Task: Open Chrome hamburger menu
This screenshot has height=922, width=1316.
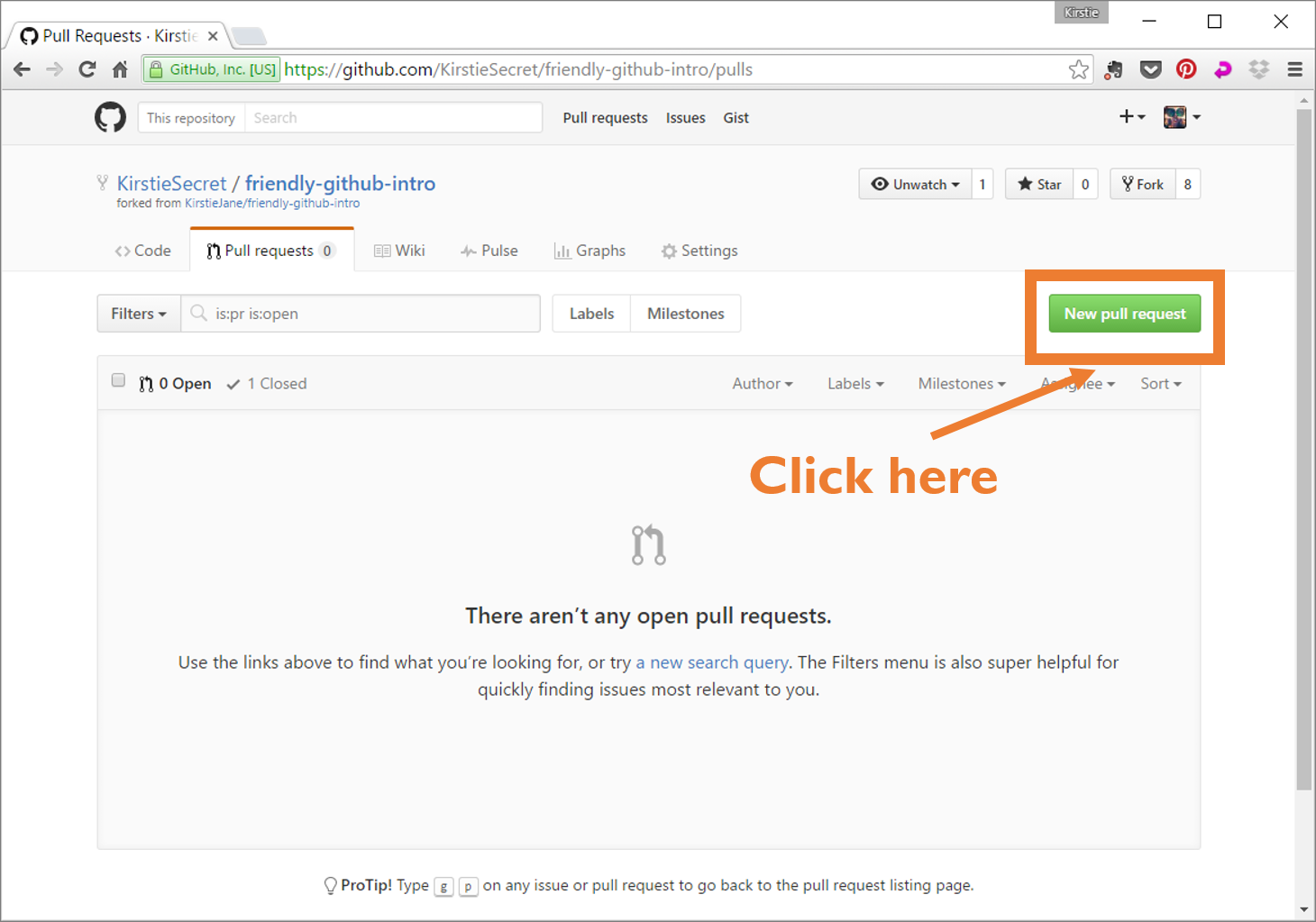Action: point(1295,69)
